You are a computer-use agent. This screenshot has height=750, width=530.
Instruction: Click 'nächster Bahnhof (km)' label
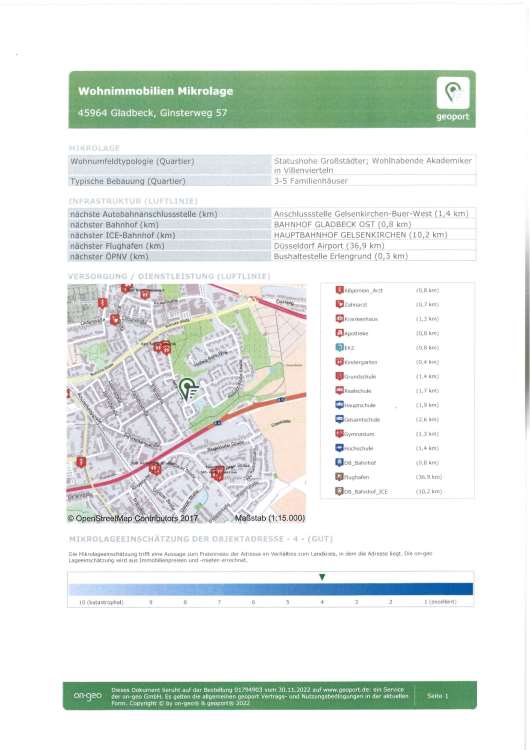click(x=114, y=224)
